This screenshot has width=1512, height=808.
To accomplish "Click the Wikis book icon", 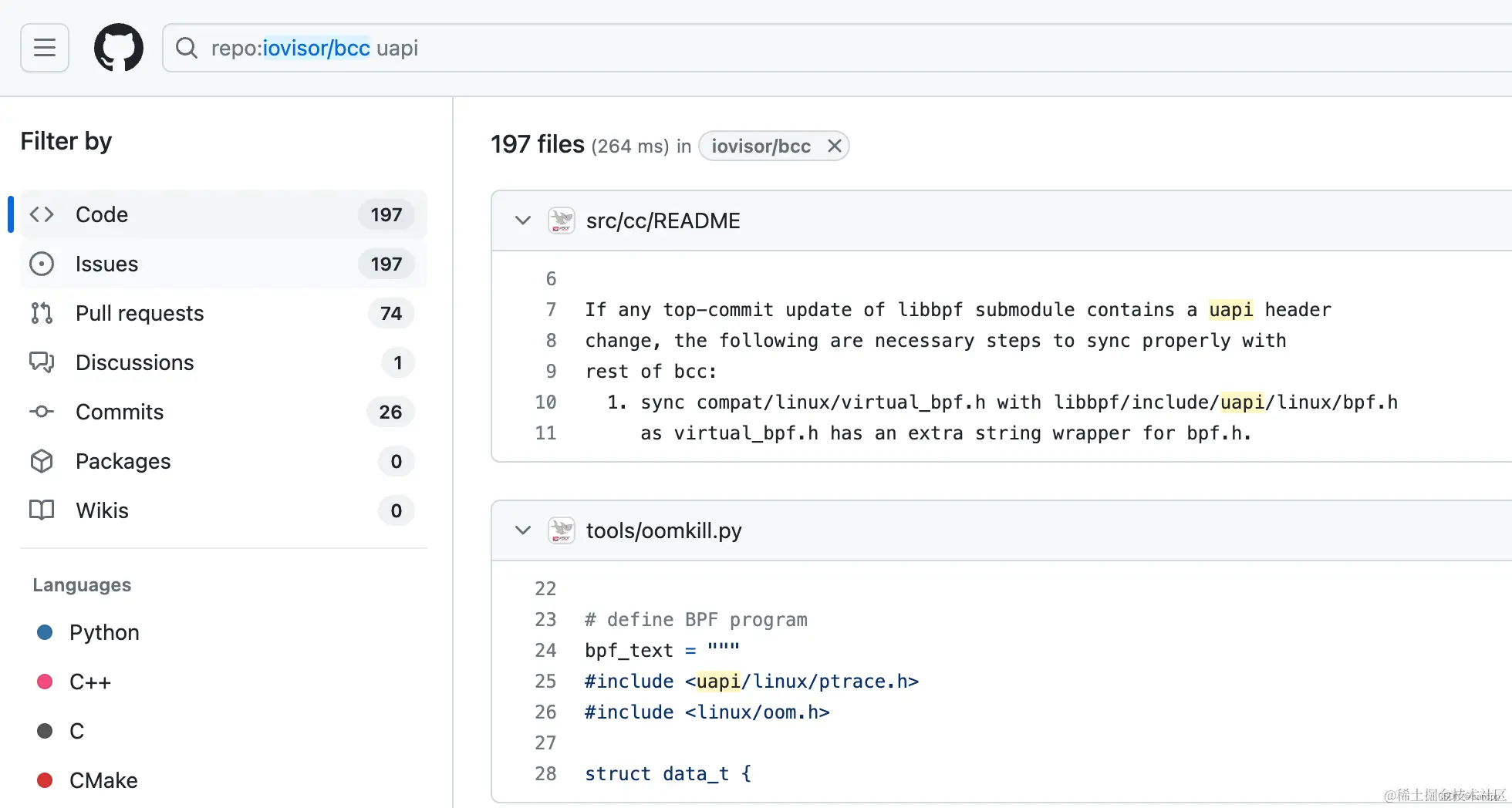I will point(42,510).
